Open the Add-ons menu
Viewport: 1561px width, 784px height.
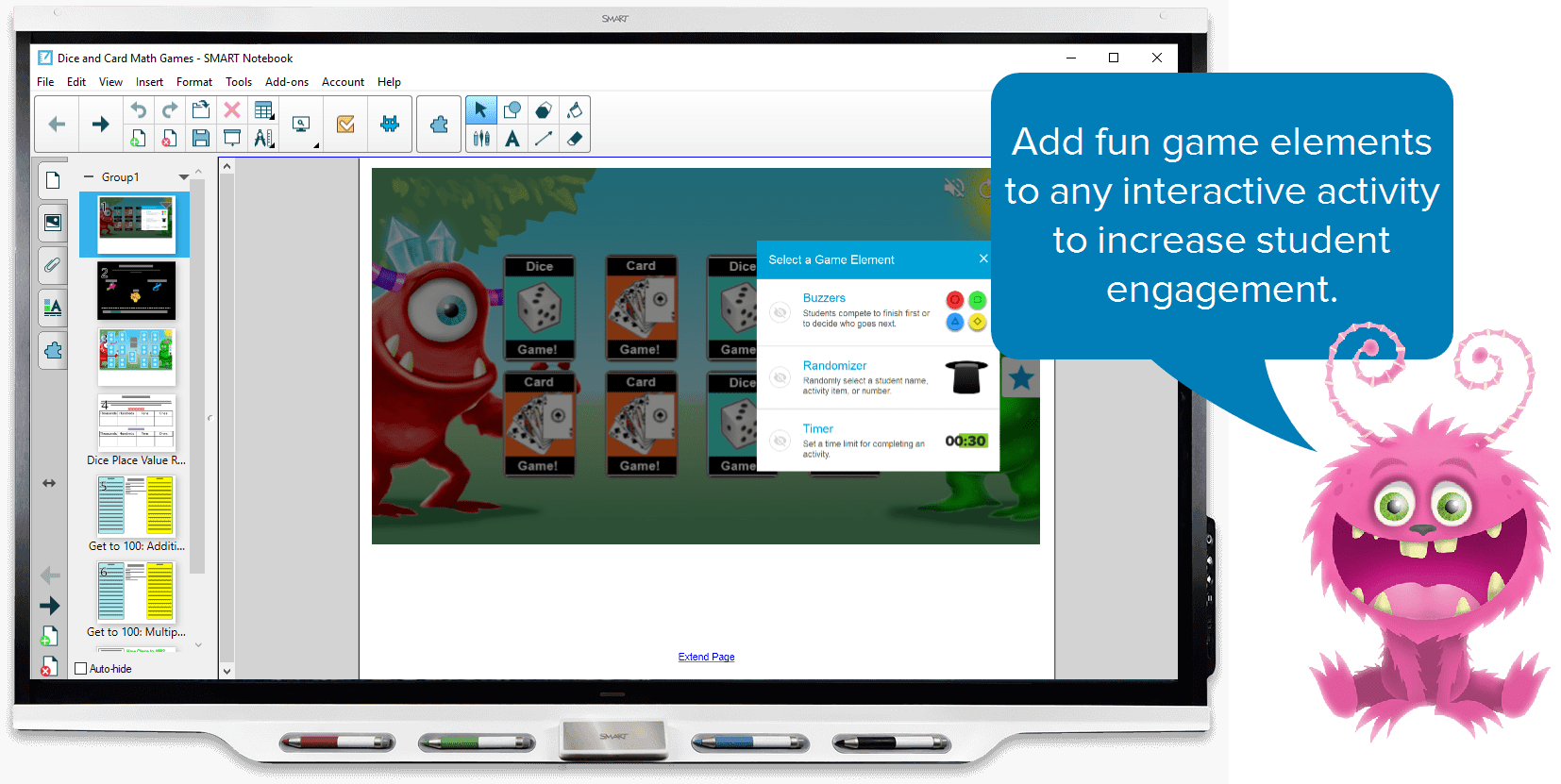click(x=287, y=82)
